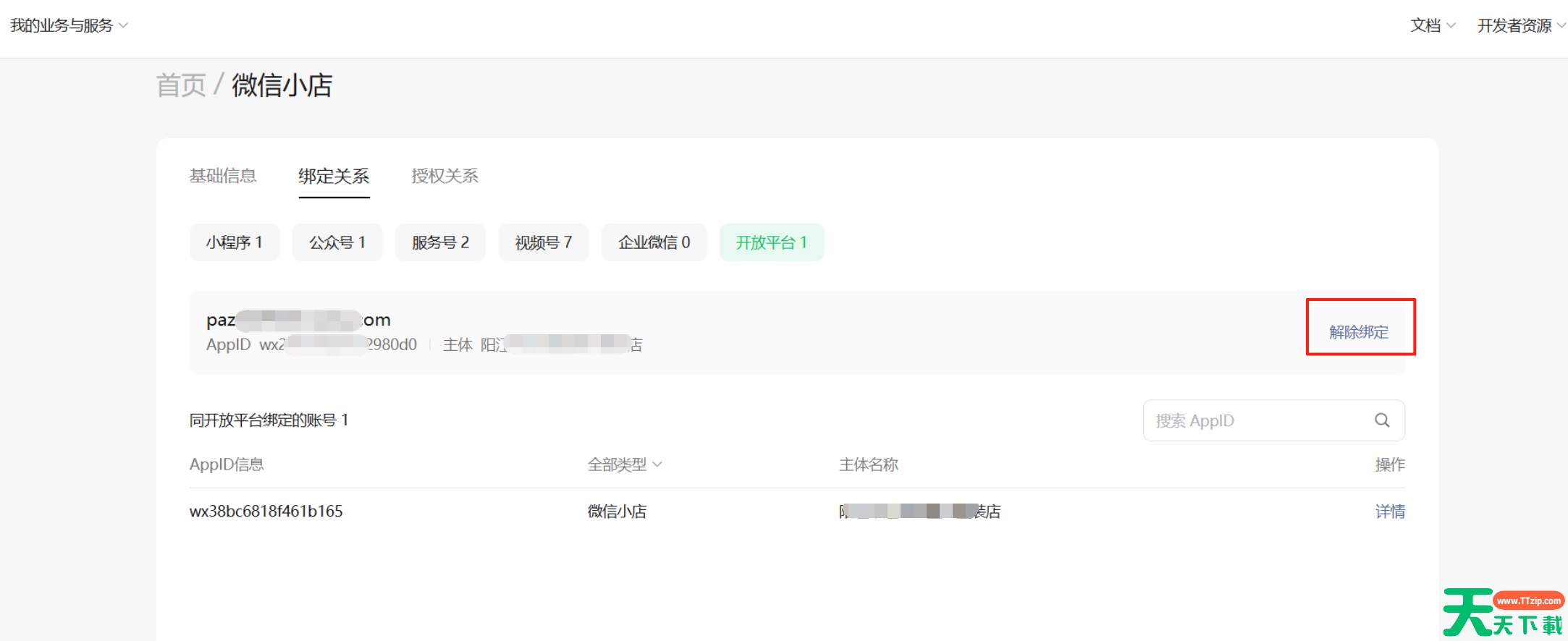1568x641 pixels.
Task: Expand the 开发者资源 dropdown
Action: [x=1521, y=25]
